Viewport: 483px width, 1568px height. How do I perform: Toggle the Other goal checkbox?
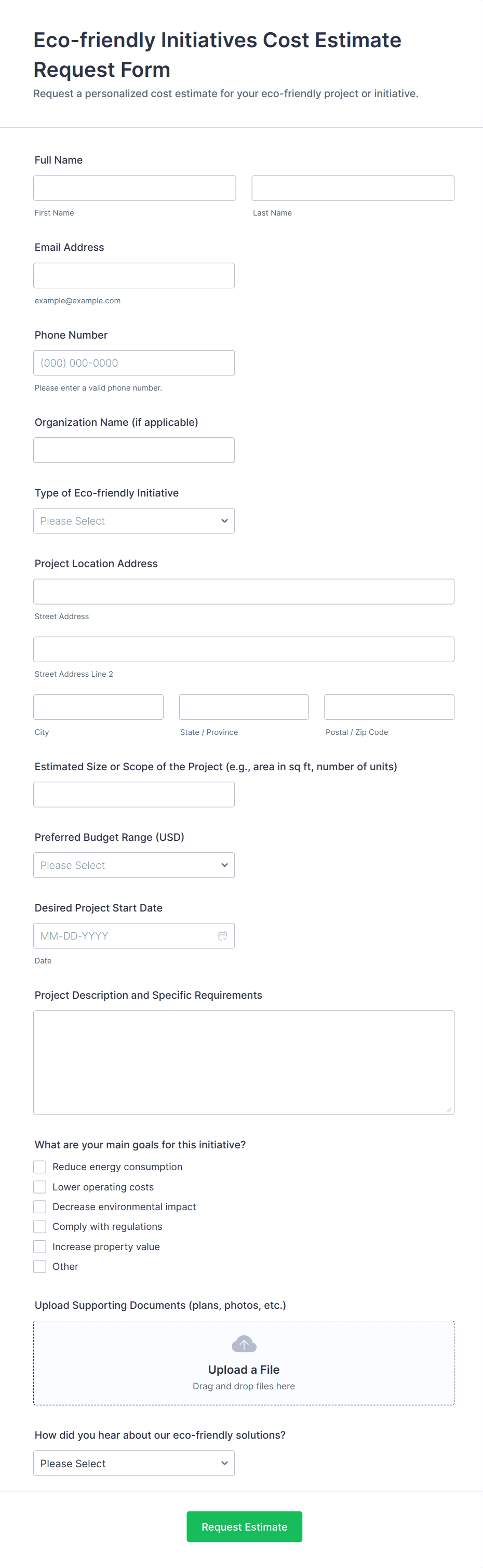click(39, 1266)
